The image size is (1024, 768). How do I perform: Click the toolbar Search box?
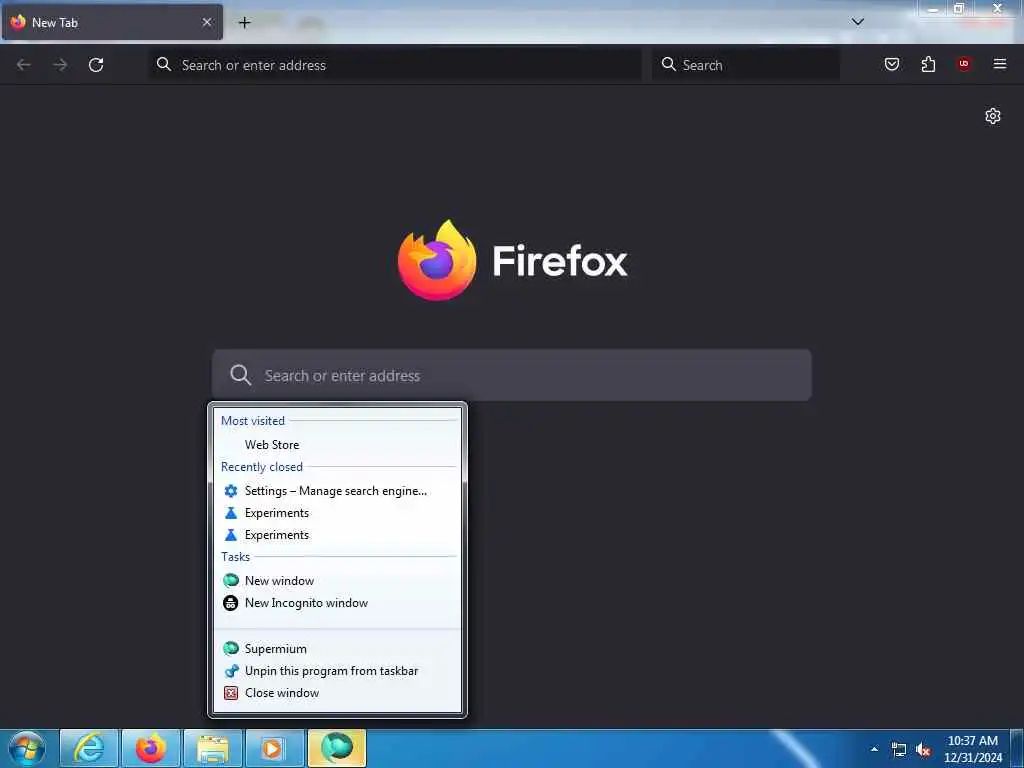[746, 65]
